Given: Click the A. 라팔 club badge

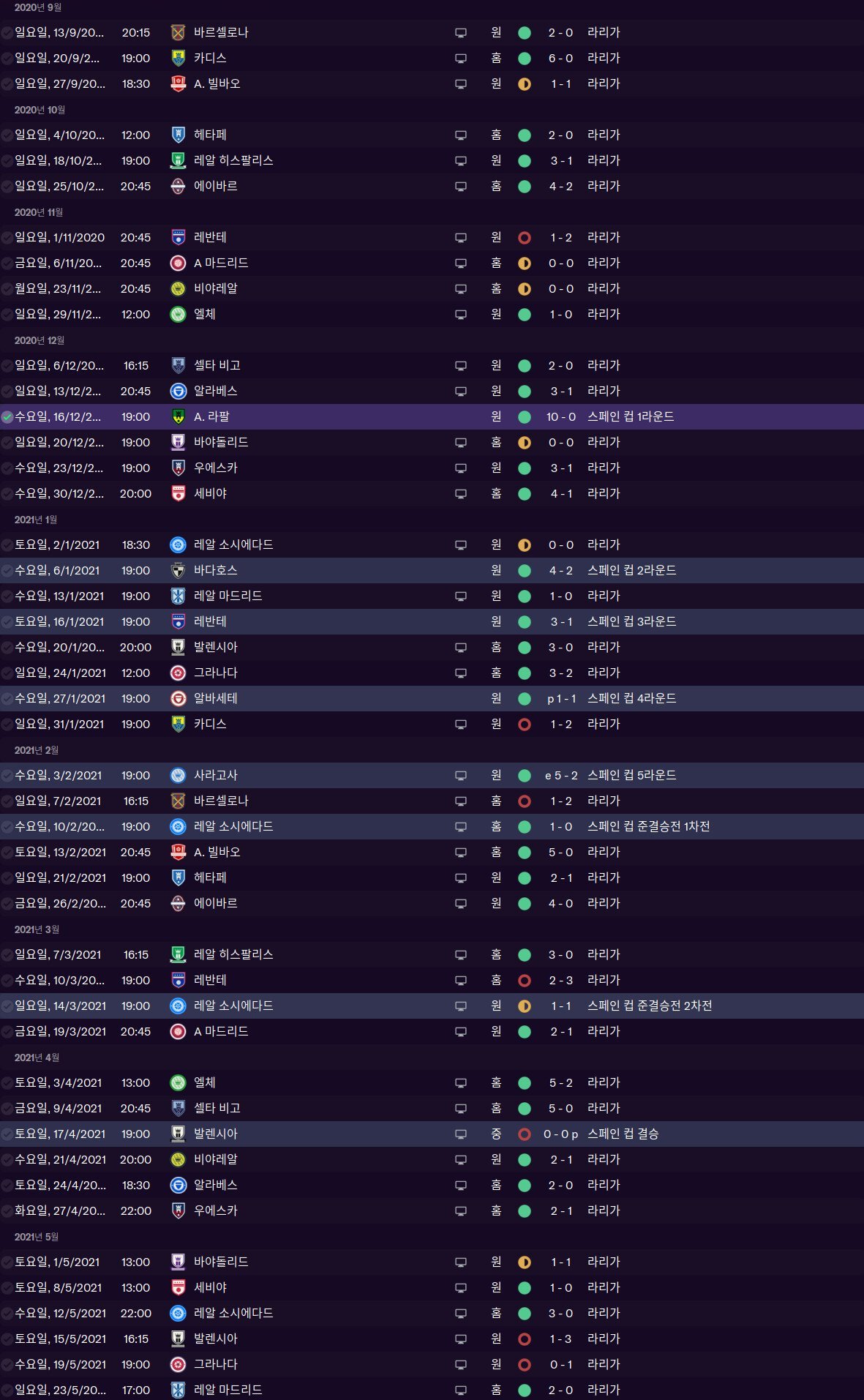Looking at the screenshot, I should tap(178, 417).
